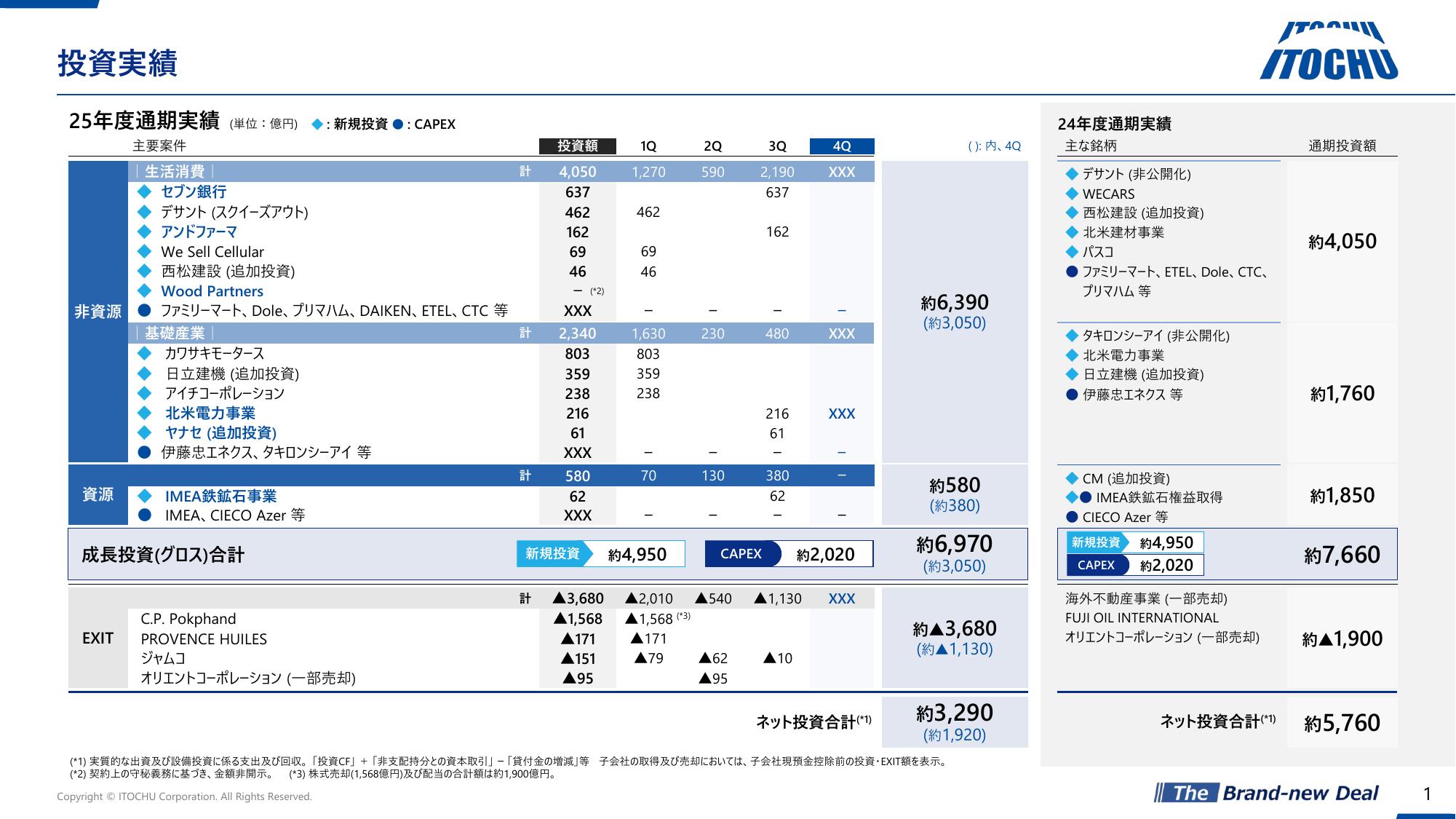The height and width of the screenshot is (819, 1456).
Task: Click the ITOCHU logo in the header
Action: (1329, 51)
